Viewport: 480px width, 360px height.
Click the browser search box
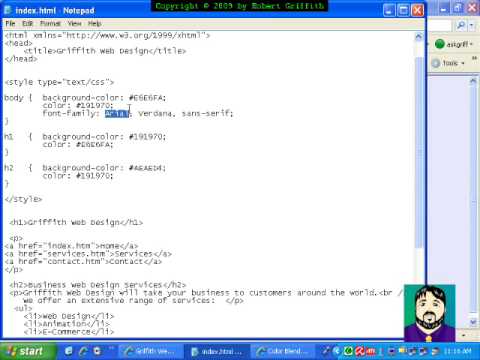click(x=440, y=25)
